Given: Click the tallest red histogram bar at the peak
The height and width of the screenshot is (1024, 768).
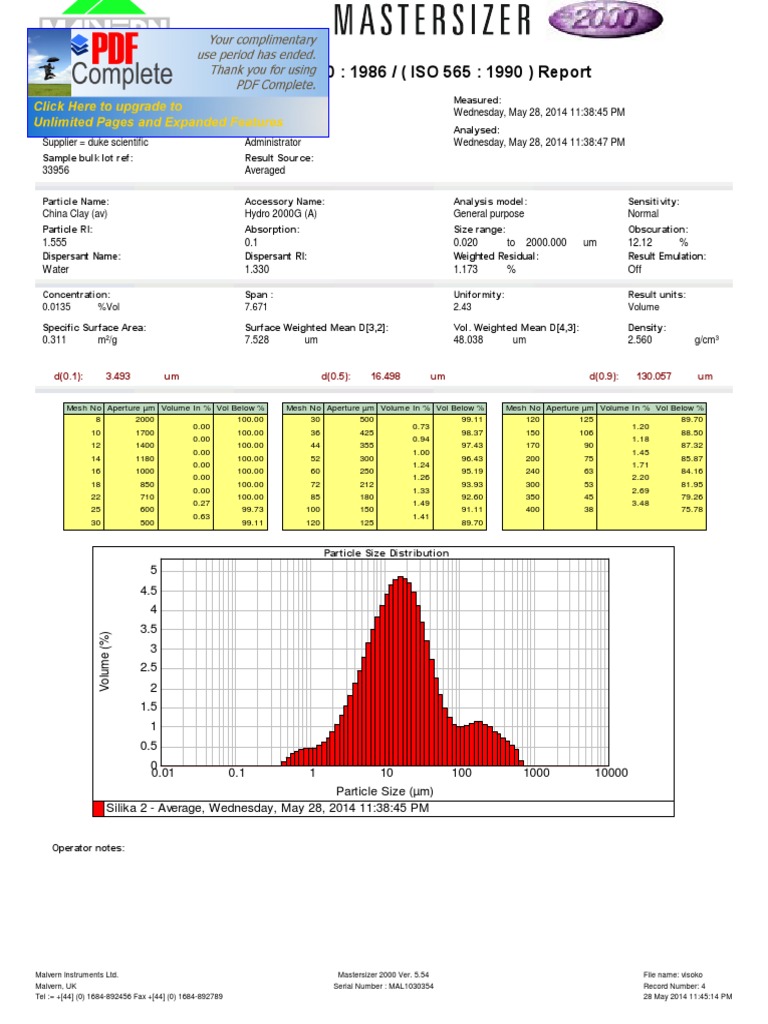Looking at the screenshot, I should pyautogui.click(x=401, y=671).
